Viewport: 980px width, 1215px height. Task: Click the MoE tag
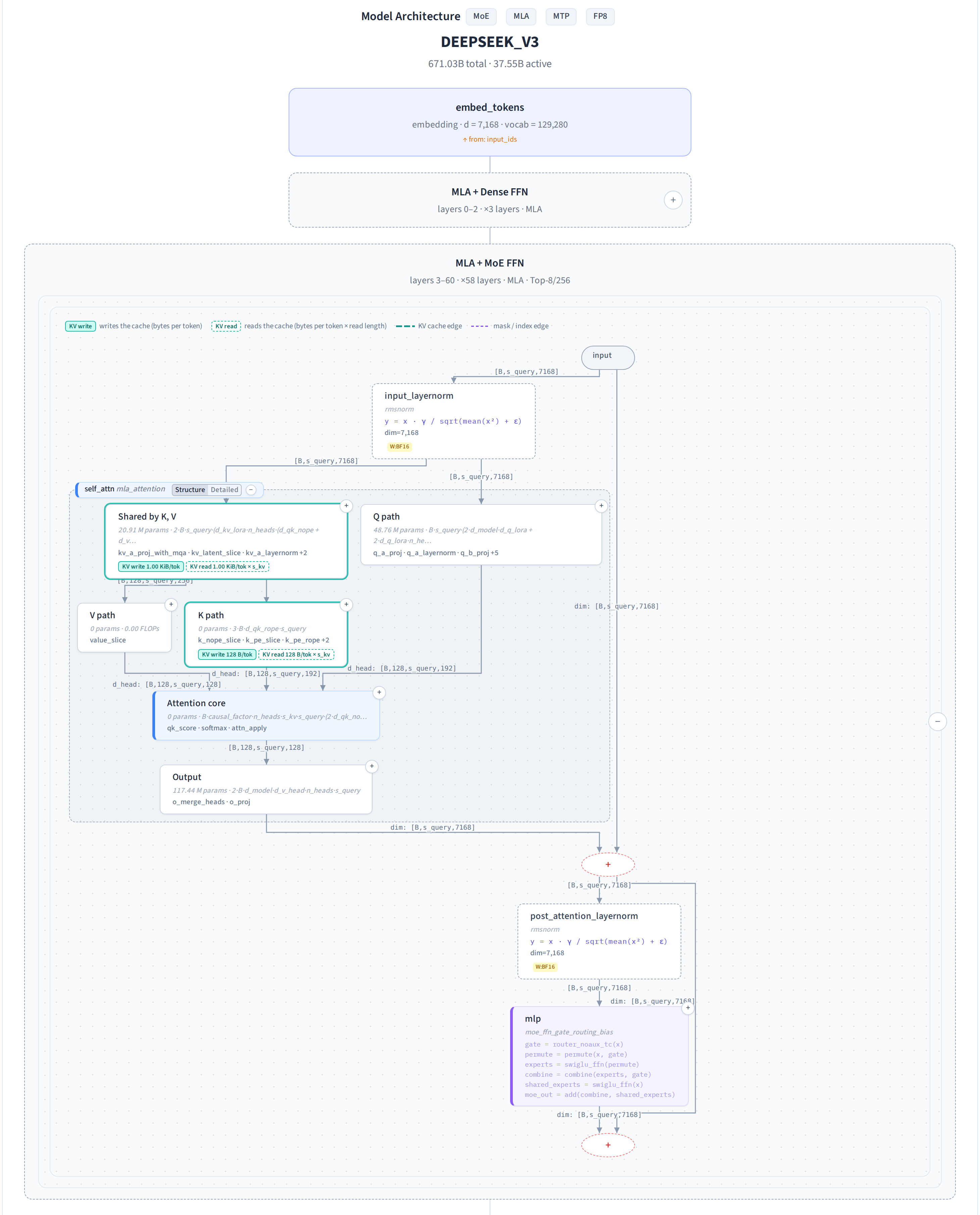pos(481,16)
